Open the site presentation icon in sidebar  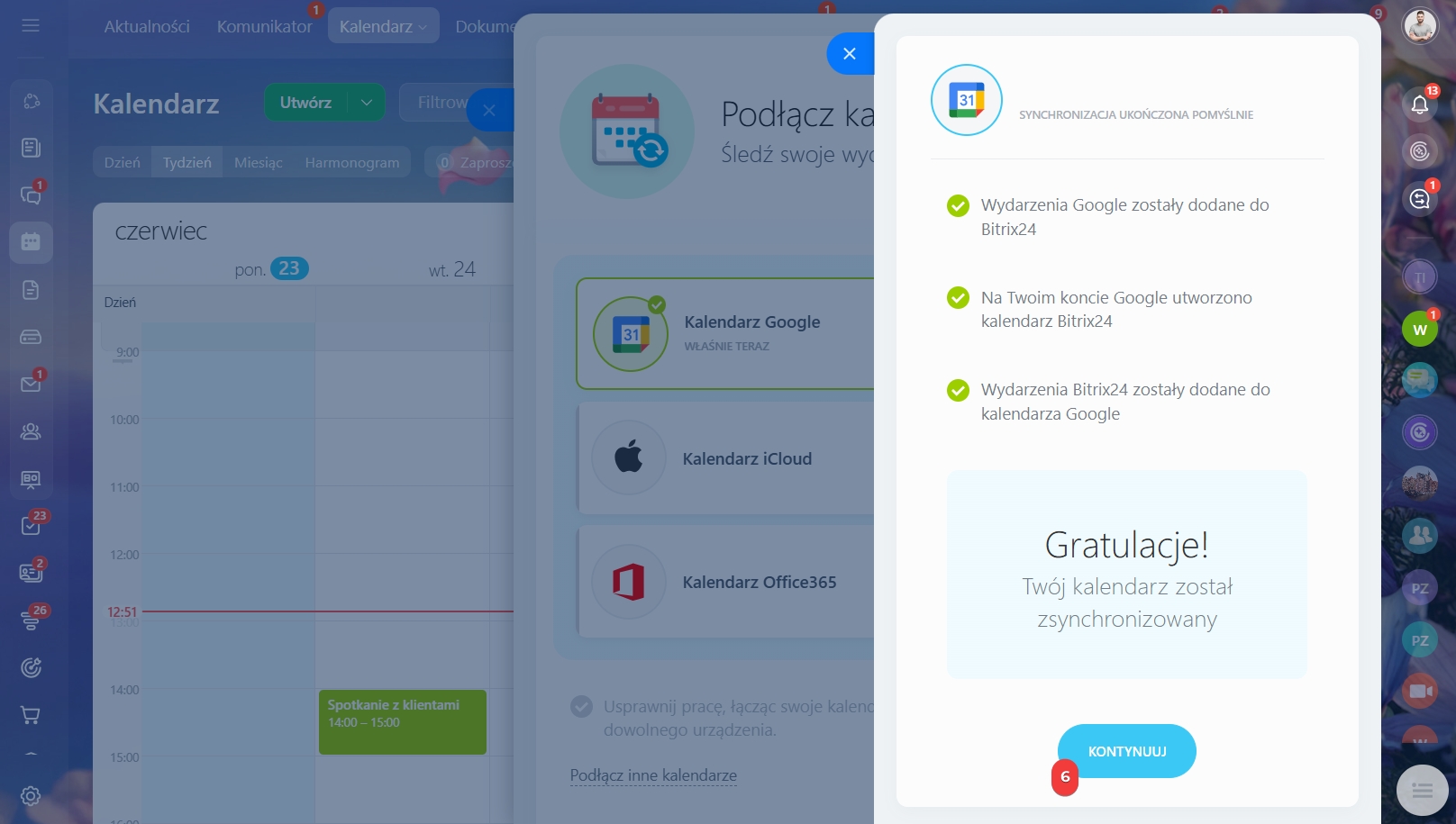pos(31,478)
